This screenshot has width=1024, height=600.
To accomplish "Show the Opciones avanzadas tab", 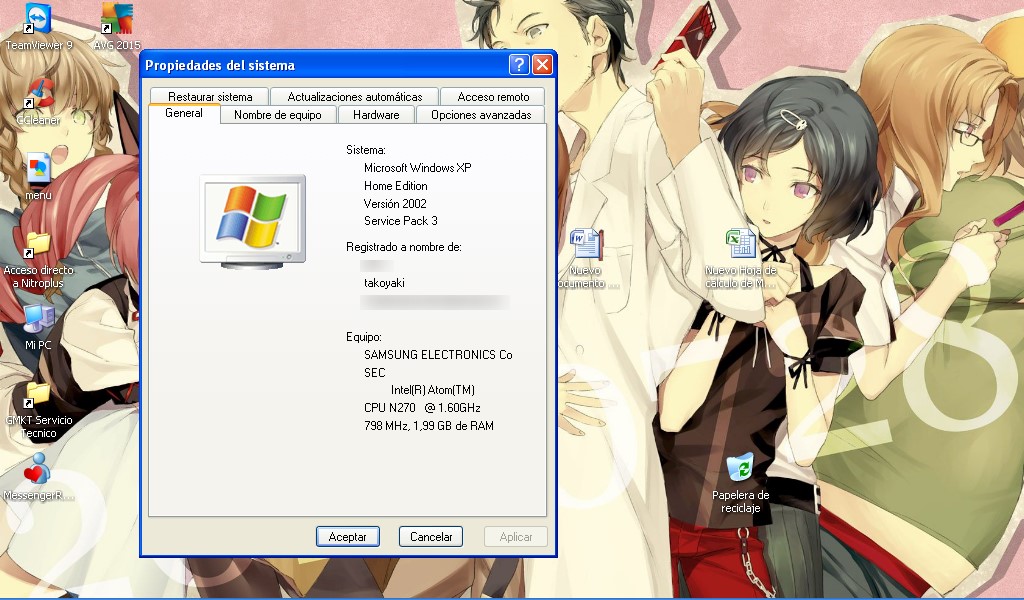I will click(x=481, y=115).
